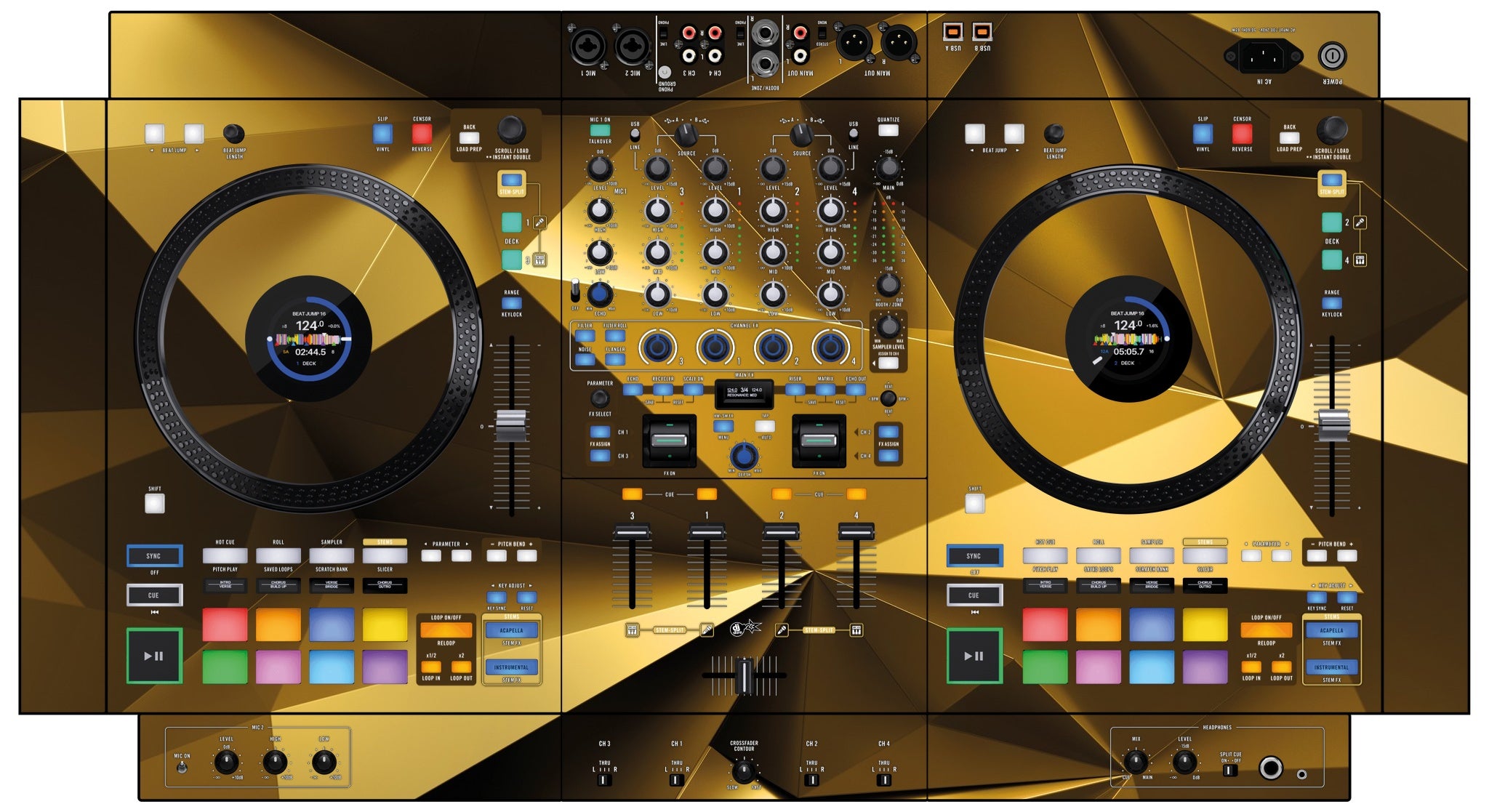1489x812 pixels.
Task: Toggle the left deck KEYLOCK range button
Action: (512, 303)
